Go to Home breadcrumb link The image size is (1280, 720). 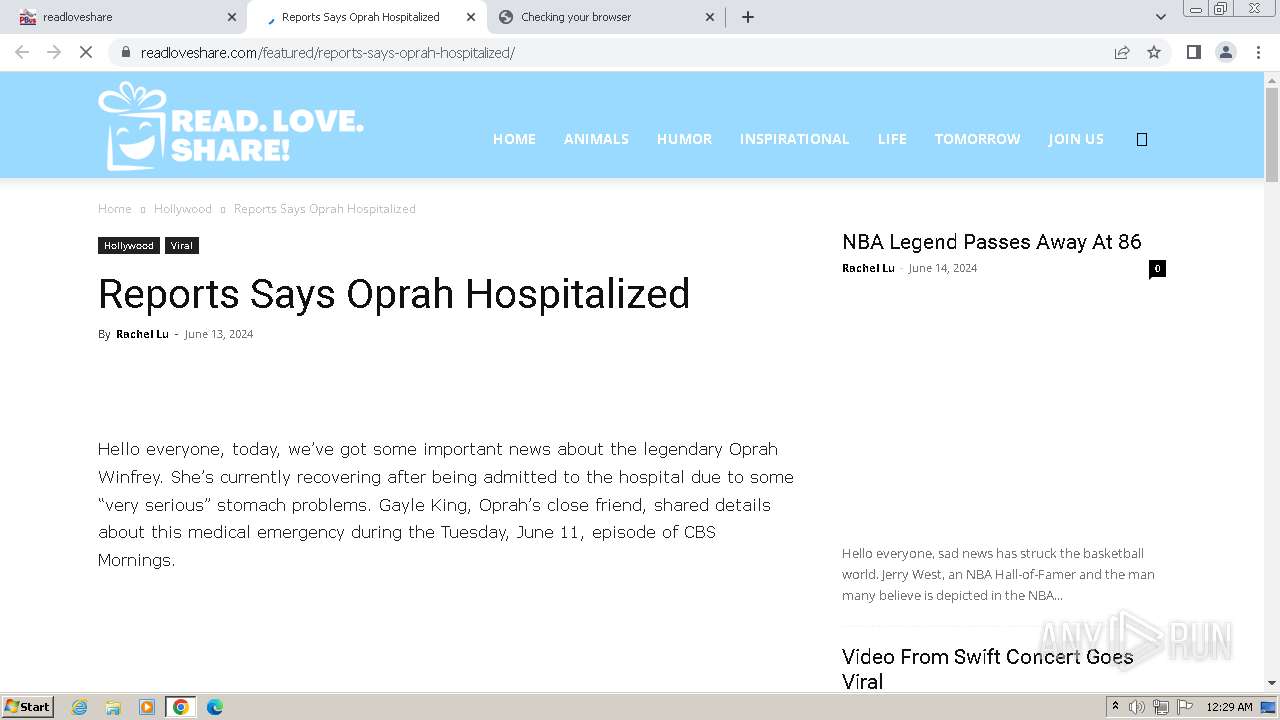pos(114,209)
